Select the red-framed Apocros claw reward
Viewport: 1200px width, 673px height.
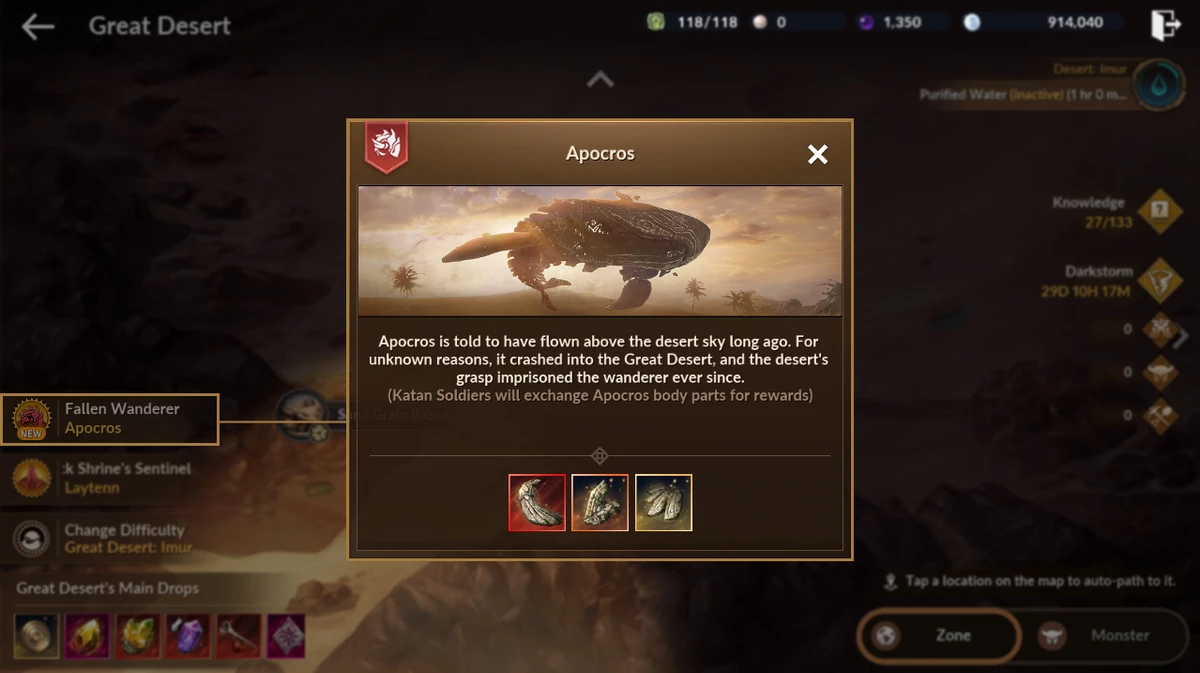(537, 502)
